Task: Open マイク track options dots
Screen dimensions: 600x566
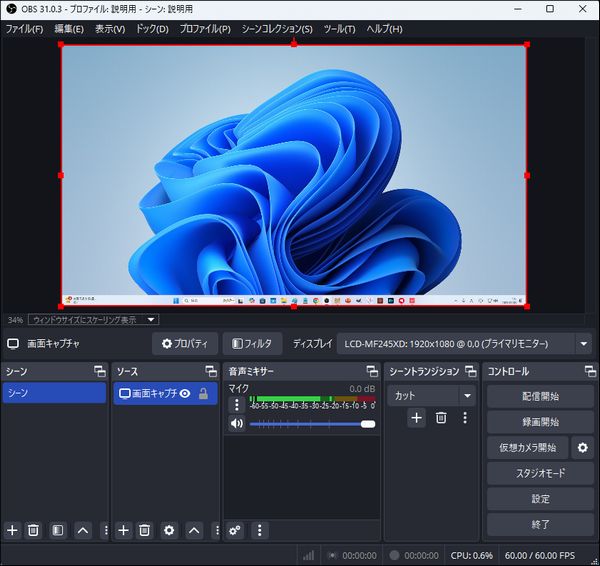Action: tap(236, 404)
